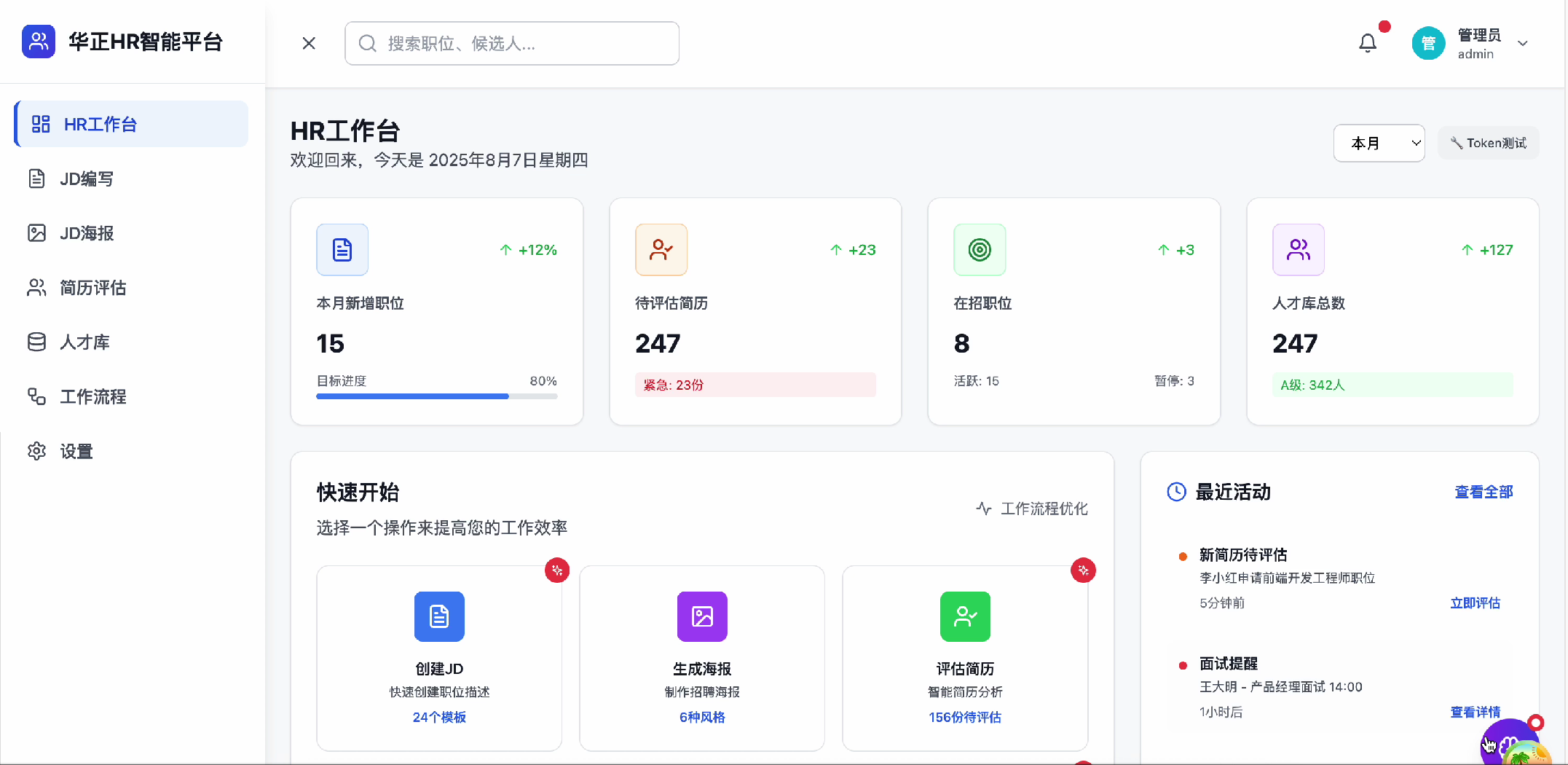1568x765 pixels.
Task: Click the notification bell icon
Action: pos(1368,44)
